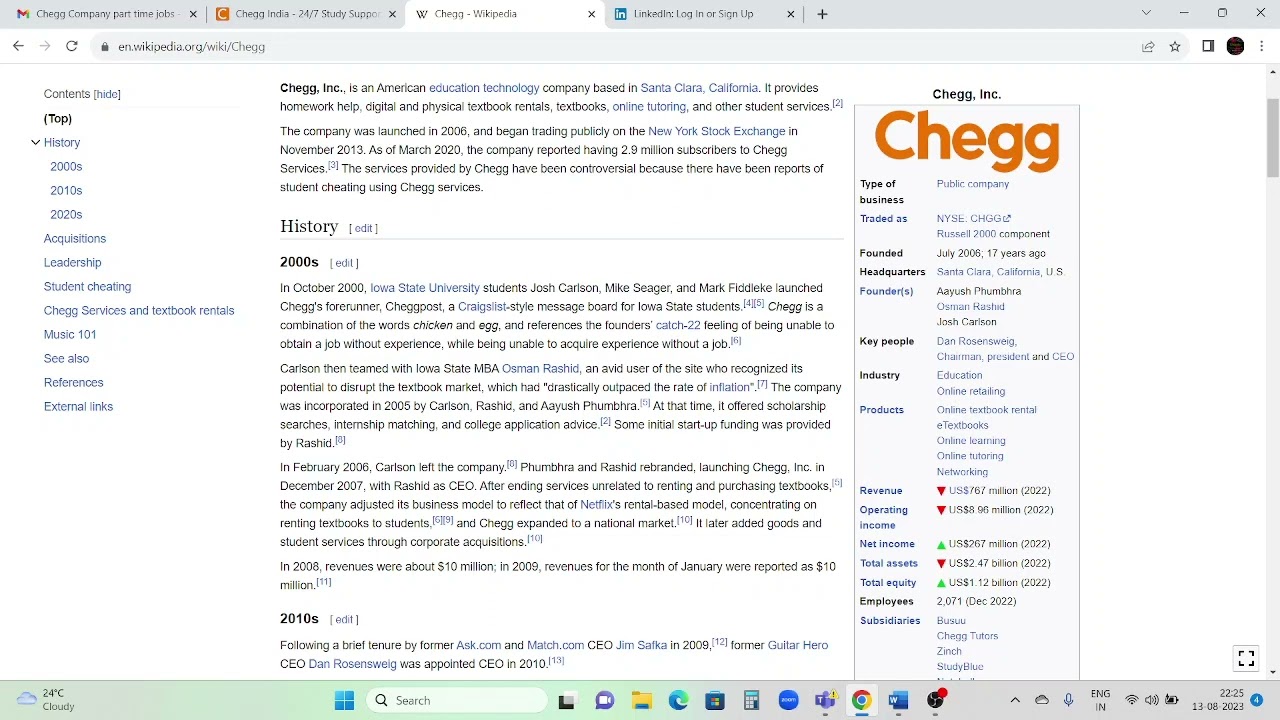Screen dimensions: 1280x720
Task: Jump to the 2020s contents entry
Action: [66, 214]
